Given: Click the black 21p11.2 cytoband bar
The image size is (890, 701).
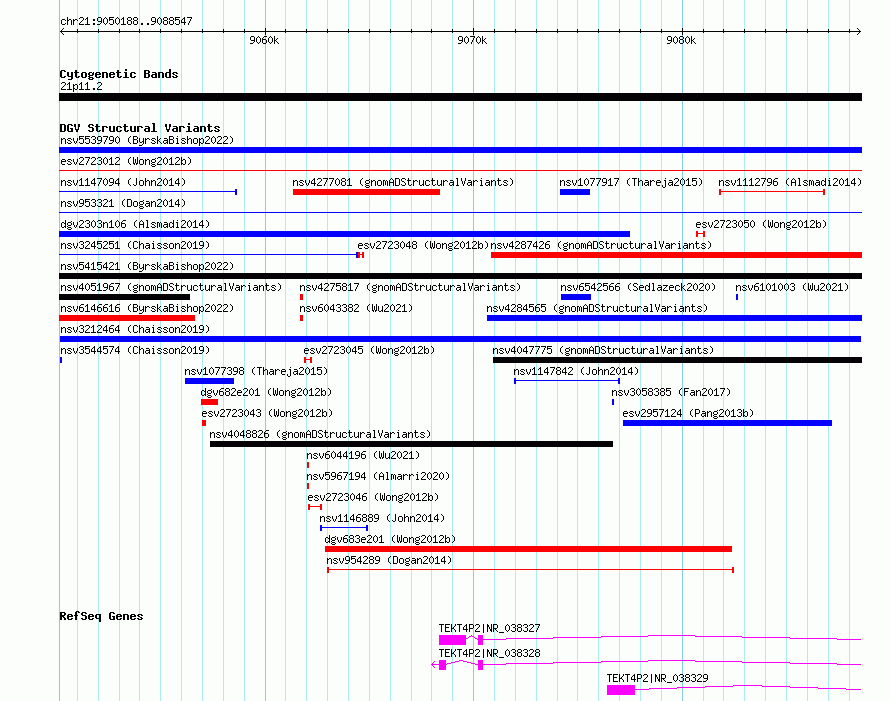Looking at the screenshot, I should (x=460, y=97).
